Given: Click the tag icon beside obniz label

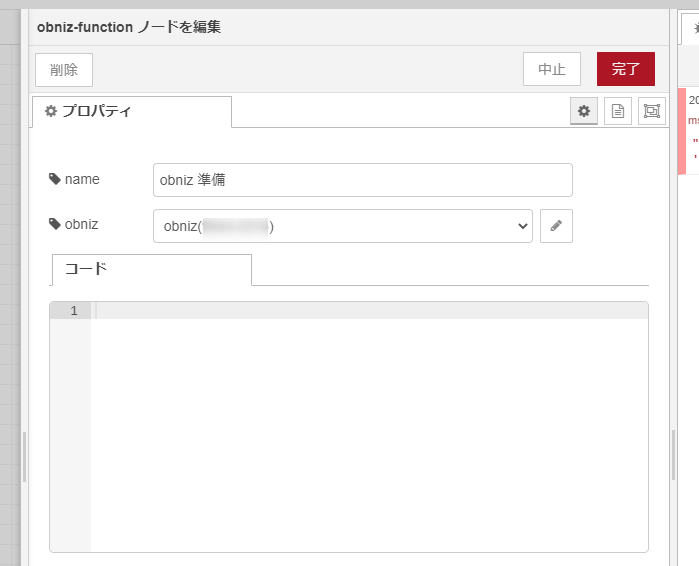Looking at the screenshot, I should (54, 224).
